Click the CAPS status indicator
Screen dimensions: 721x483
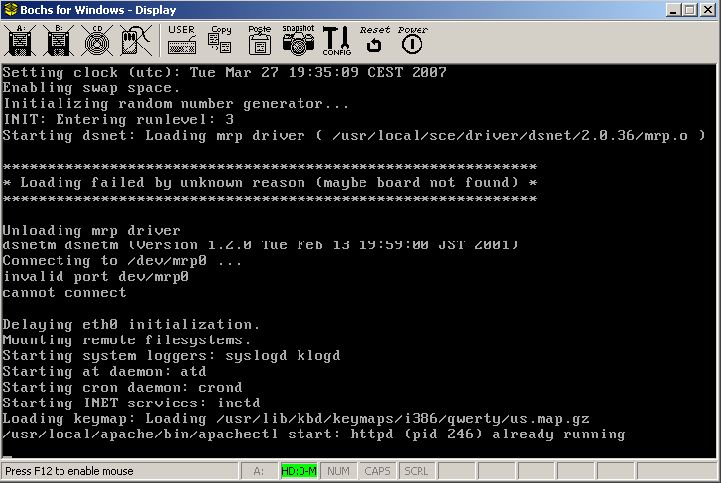[377, 471]
